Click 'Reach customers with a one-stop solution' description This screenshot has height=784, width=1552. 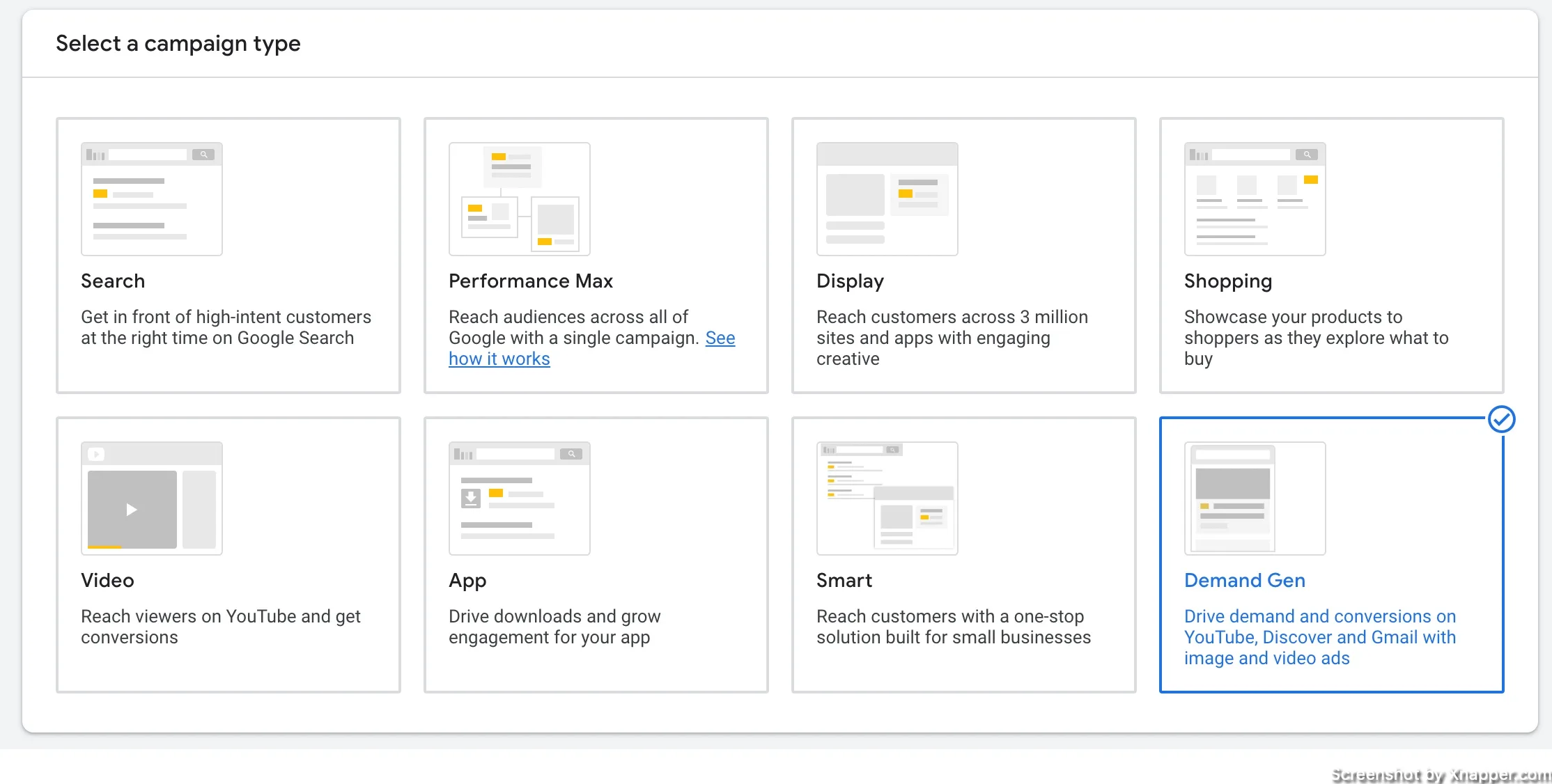click(954, 627)
